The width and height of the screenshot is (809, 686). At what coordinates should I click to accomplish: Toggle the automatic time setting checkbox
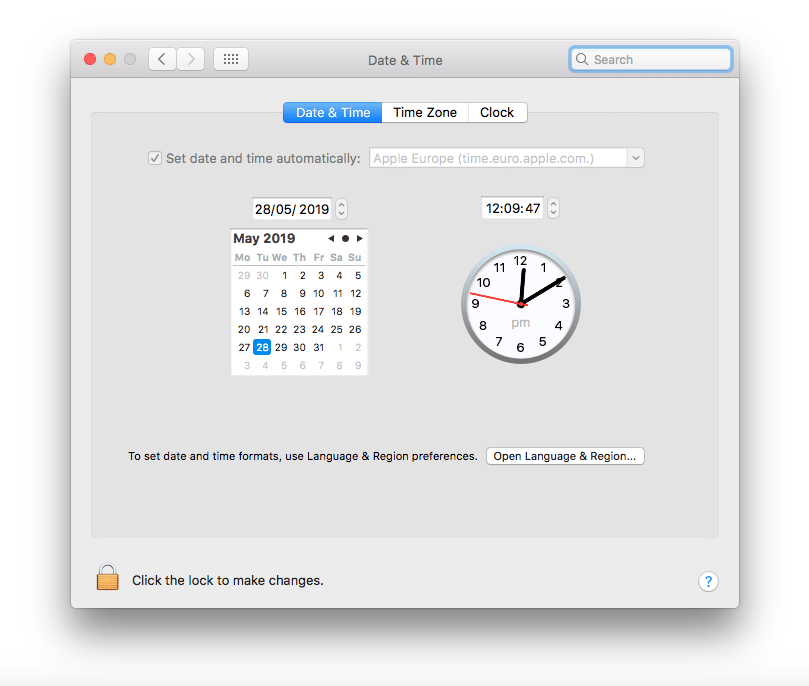click(x=155, y=157)
